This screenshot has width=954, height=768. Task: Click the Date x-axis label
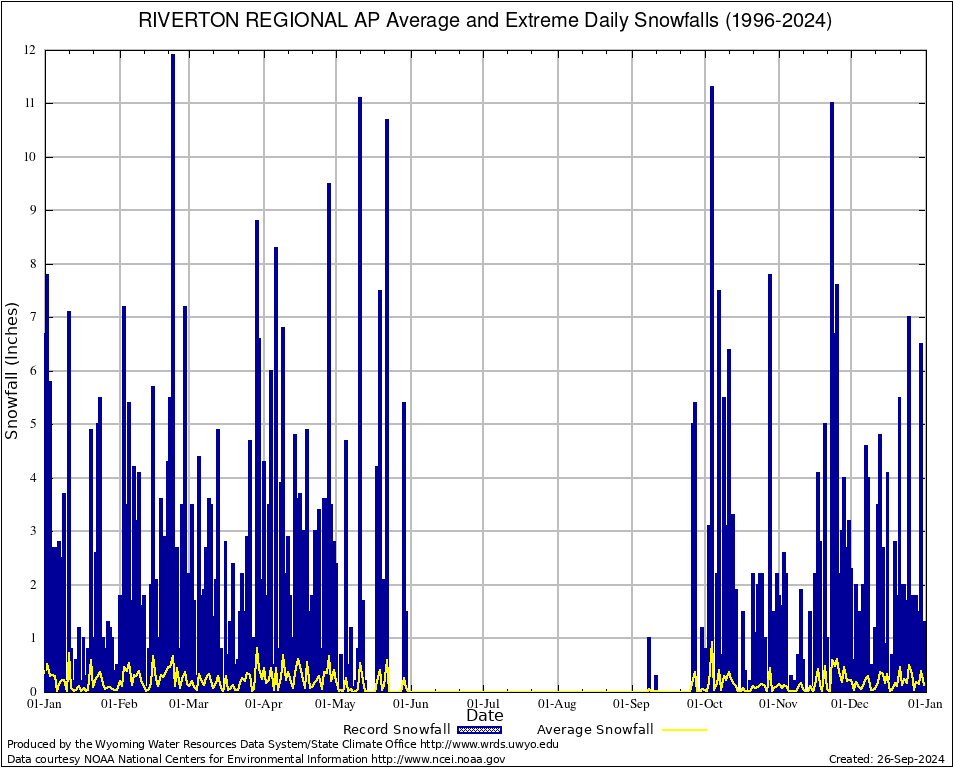click(485, 715)
